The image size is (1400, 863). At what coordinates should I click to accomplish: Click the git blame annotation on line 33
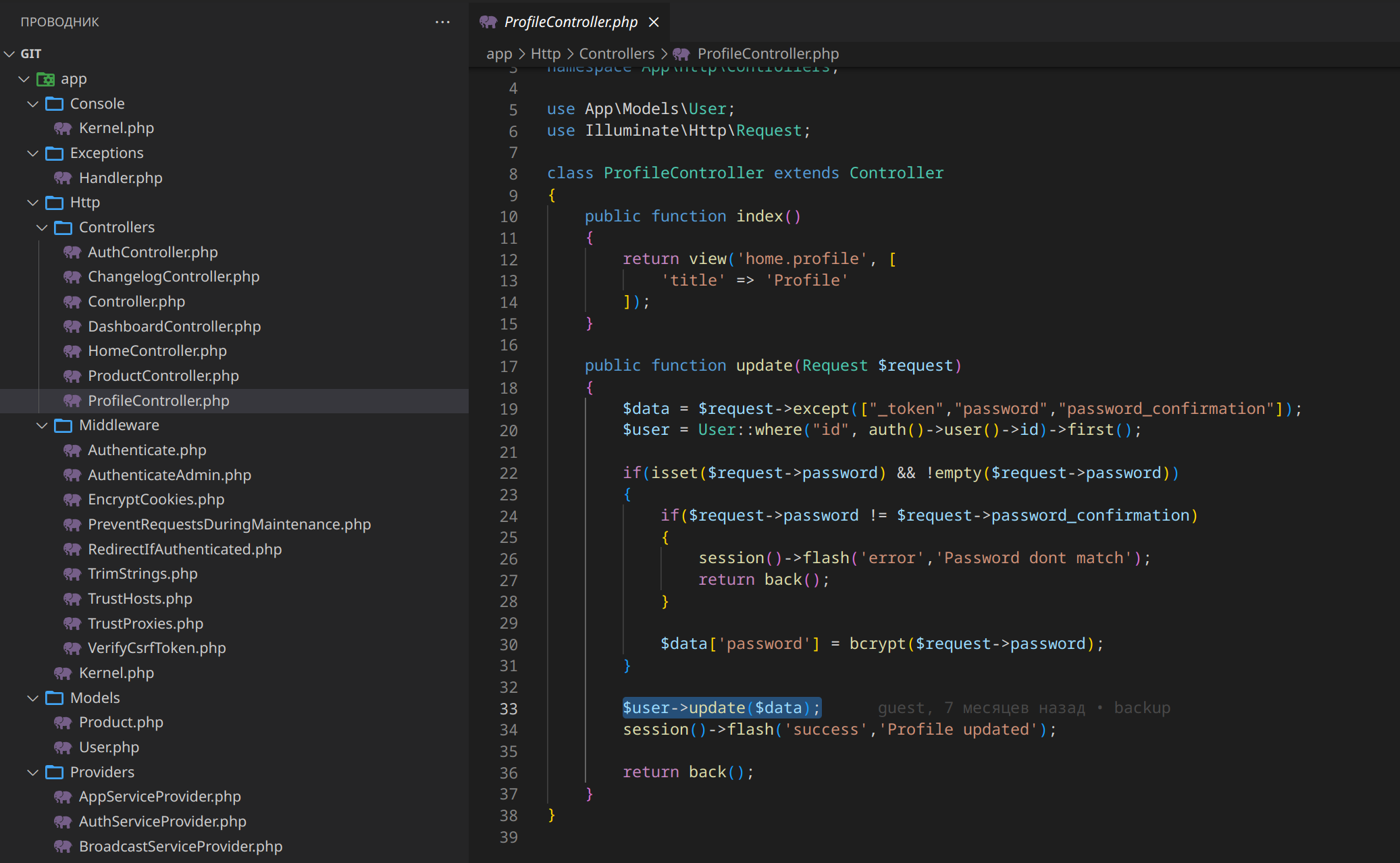tap(1024, 708)
